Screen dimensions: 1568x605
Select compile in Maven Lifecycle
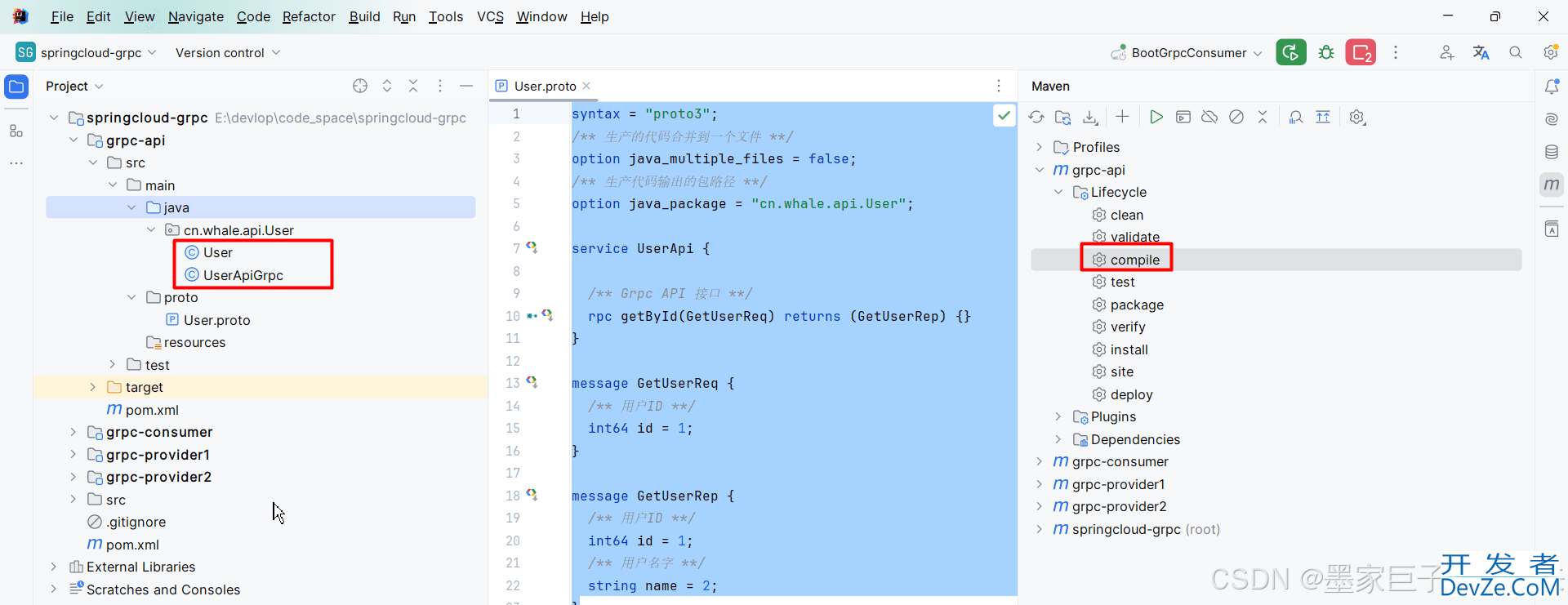(1134, 260)
